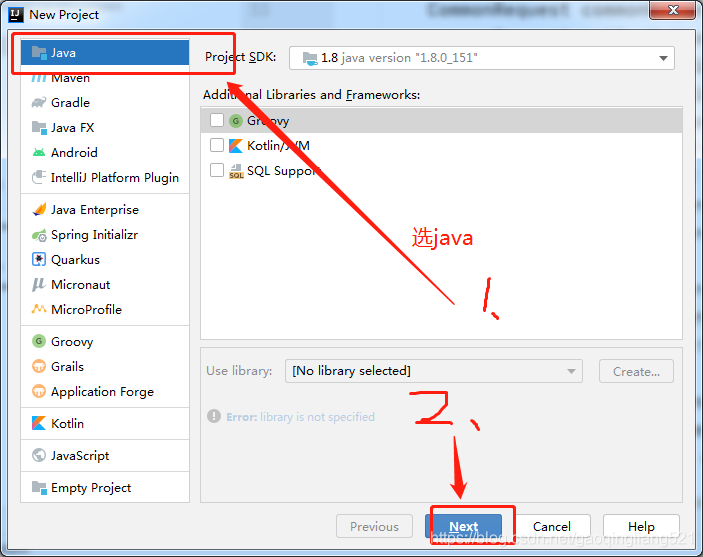The width and height of the screenshot is (703, 557).
Task: Enable the Groovy framework checkbox
Action: [217, 120]
